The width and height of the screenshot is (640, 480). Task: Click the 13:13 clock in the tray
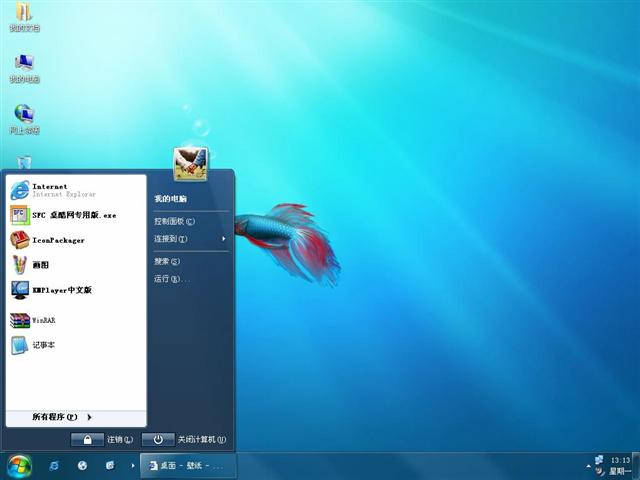pyautogui.click(x=620, y=460)
